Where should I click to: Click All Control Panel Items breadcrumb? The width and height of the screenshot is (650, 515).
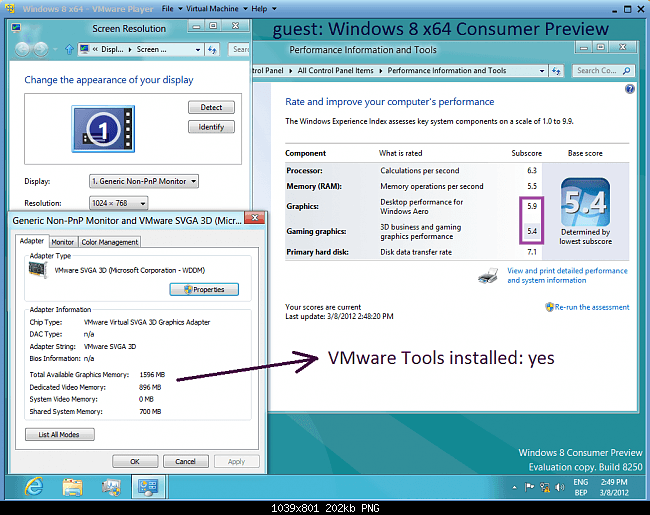[x=335, y=71]
